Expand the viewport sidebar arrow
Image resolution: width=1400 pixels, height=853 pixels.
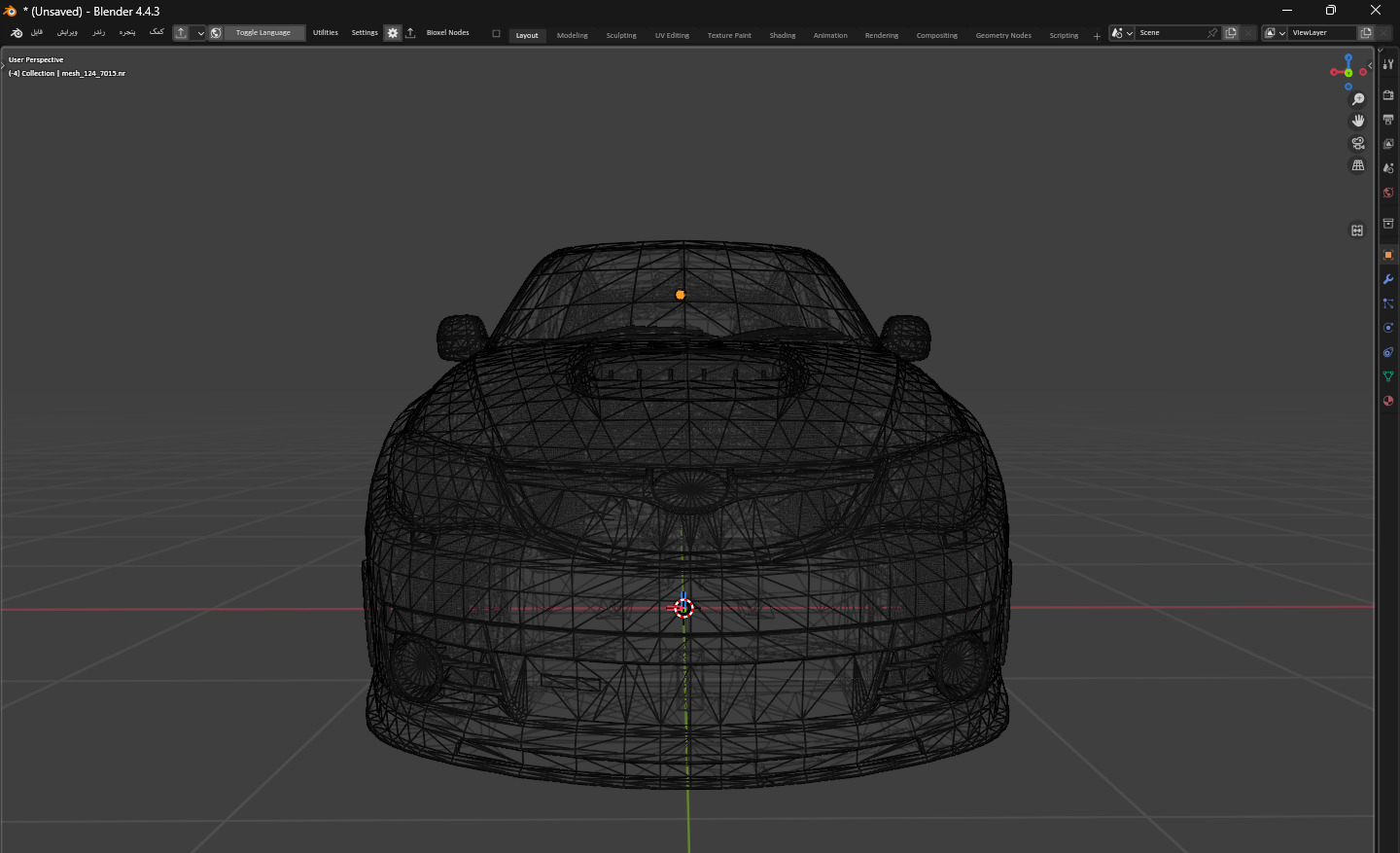click(1370, 65)
